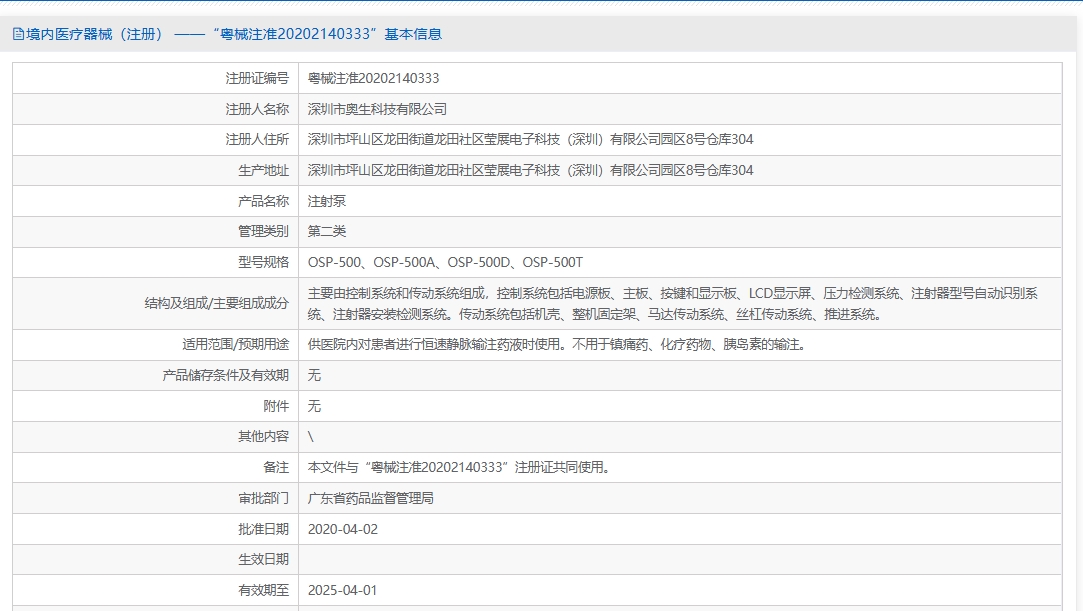Click the 附件 label
The width and height of the screenshot is (1083, 611).
[276, 406]
